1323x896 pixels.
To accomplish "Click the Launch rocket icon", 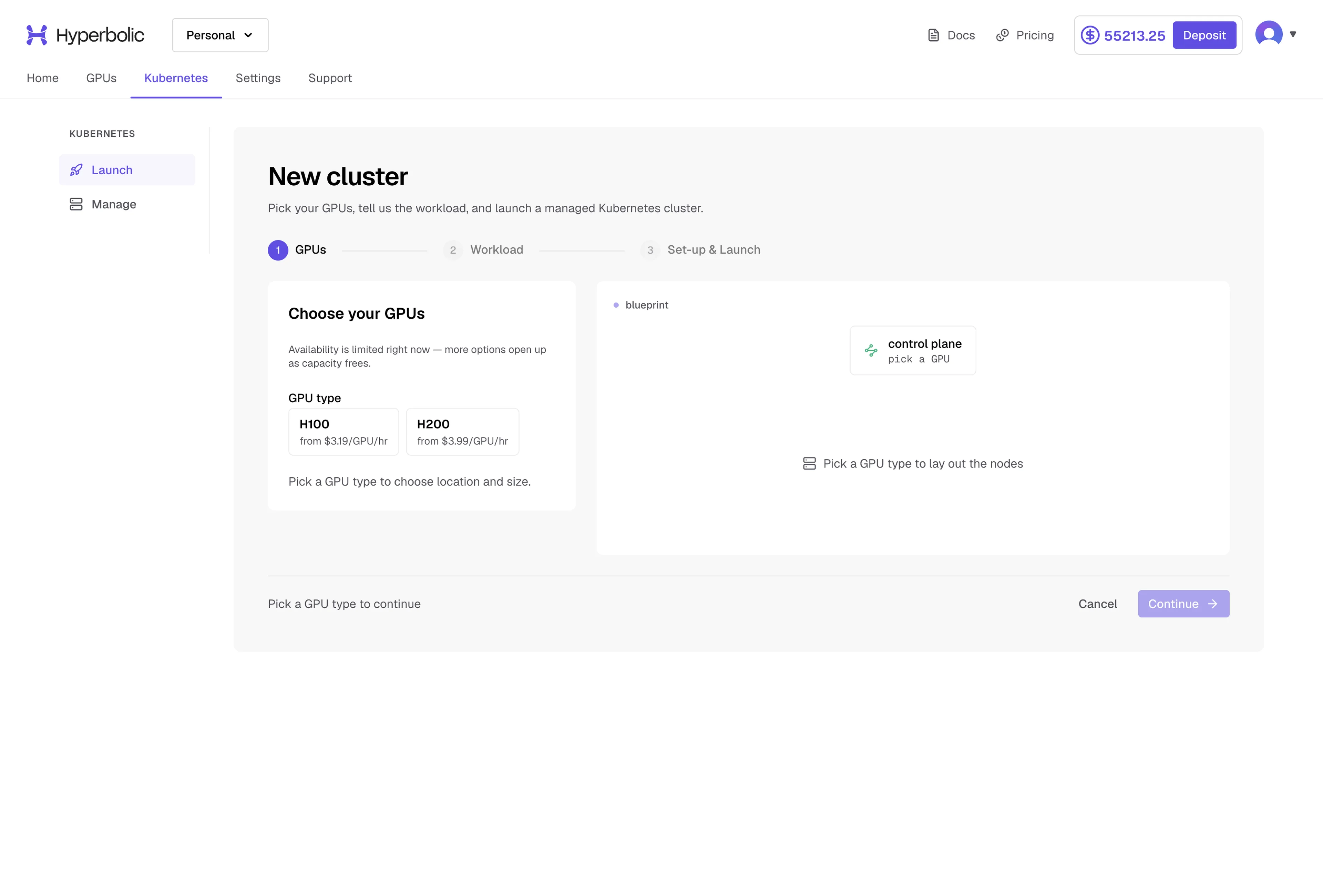I will [76, 169].
